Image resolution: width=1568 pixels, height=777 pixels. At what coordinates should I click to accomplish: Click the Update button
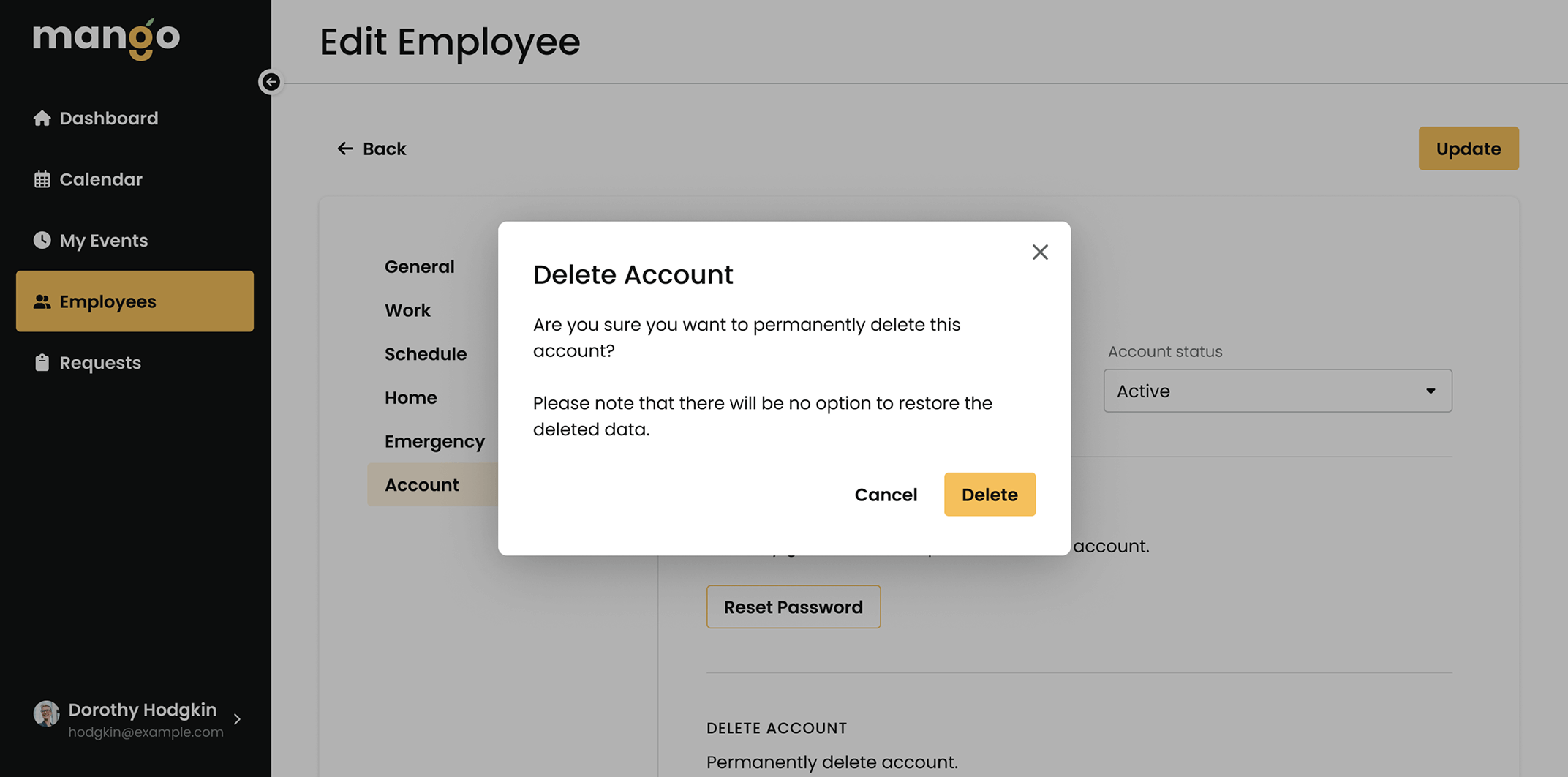1468,148
